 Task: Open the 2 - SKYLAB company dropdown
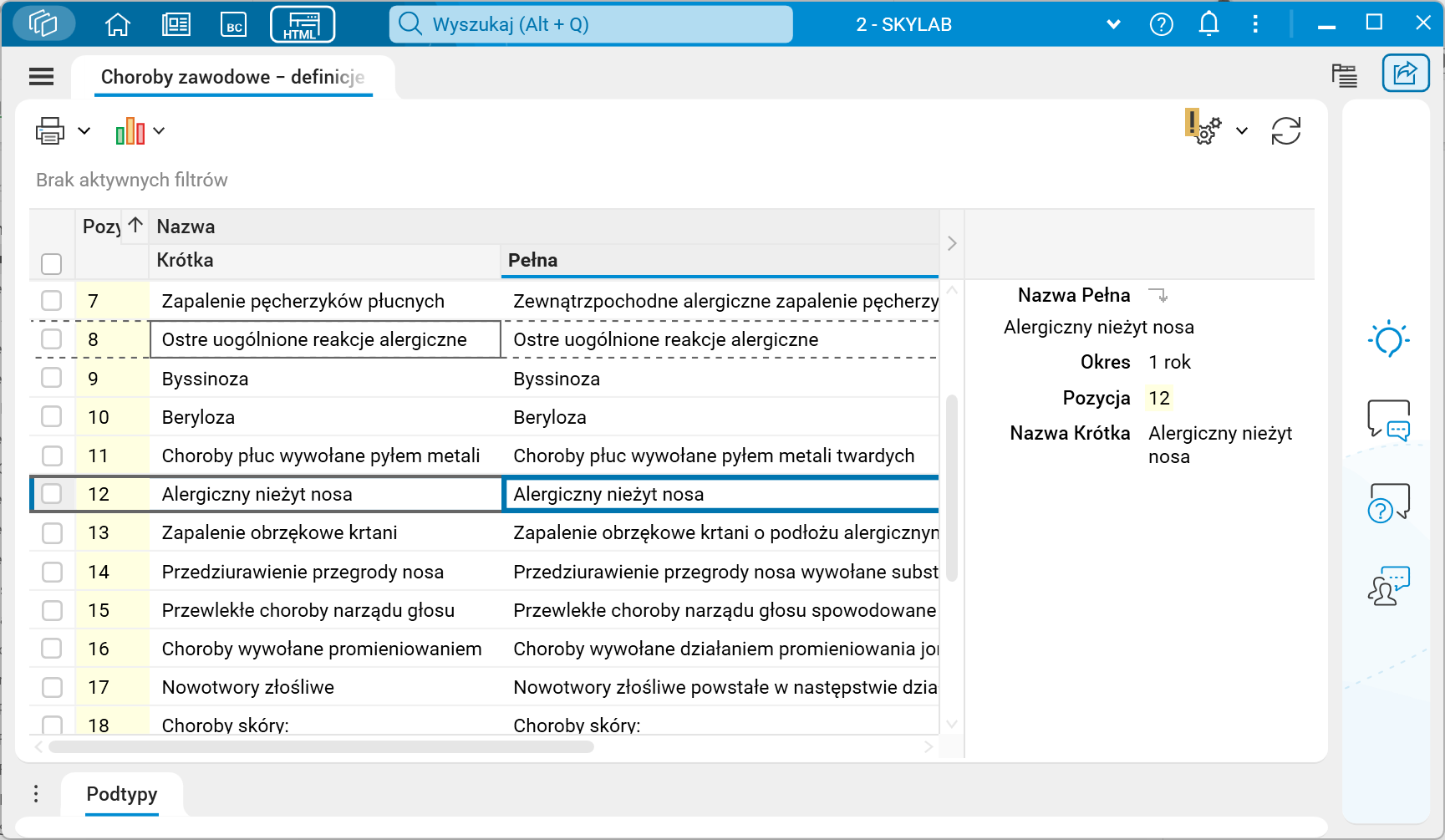pyautogui.click(x=1113, y=24)
